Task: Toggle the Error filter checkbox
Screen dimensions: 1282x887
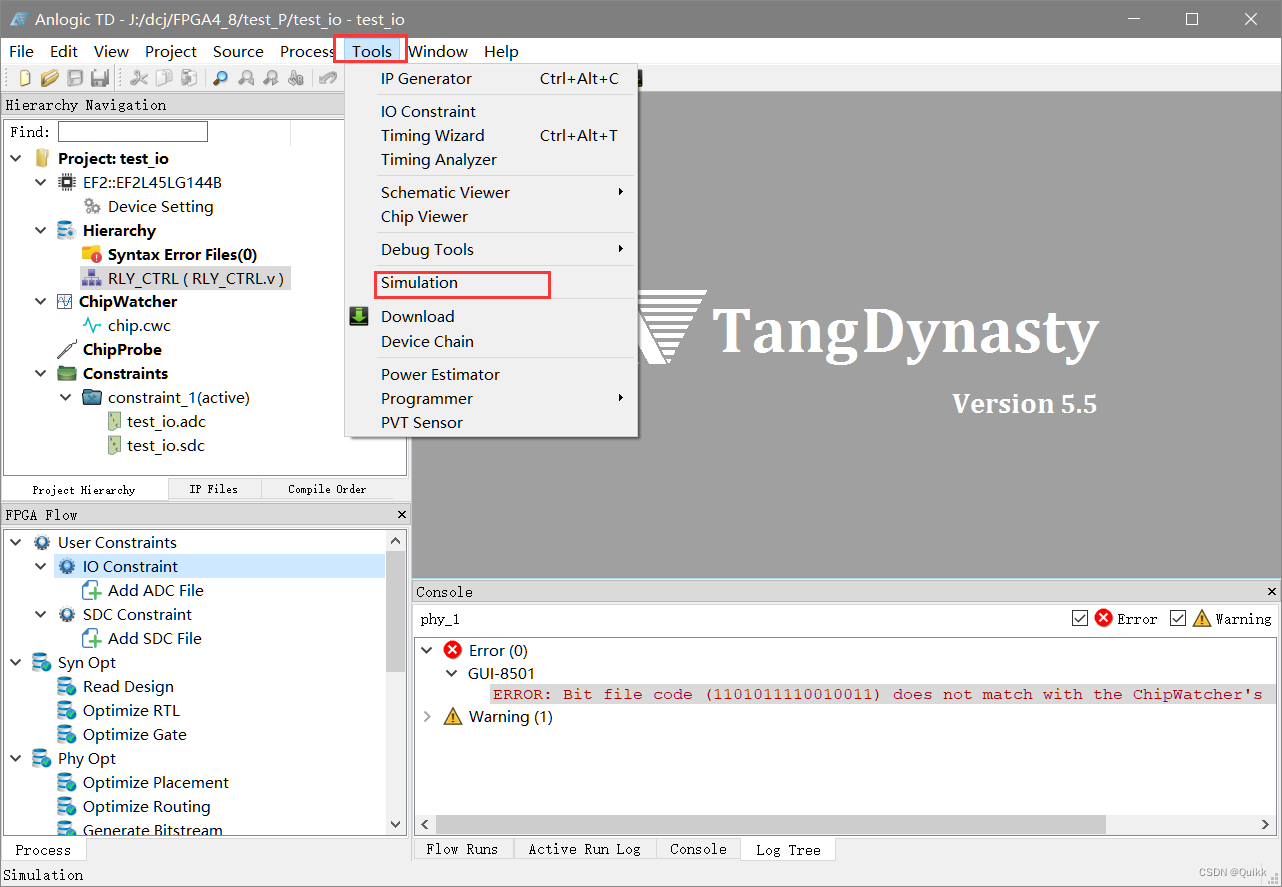Action: pos(1079,618)
